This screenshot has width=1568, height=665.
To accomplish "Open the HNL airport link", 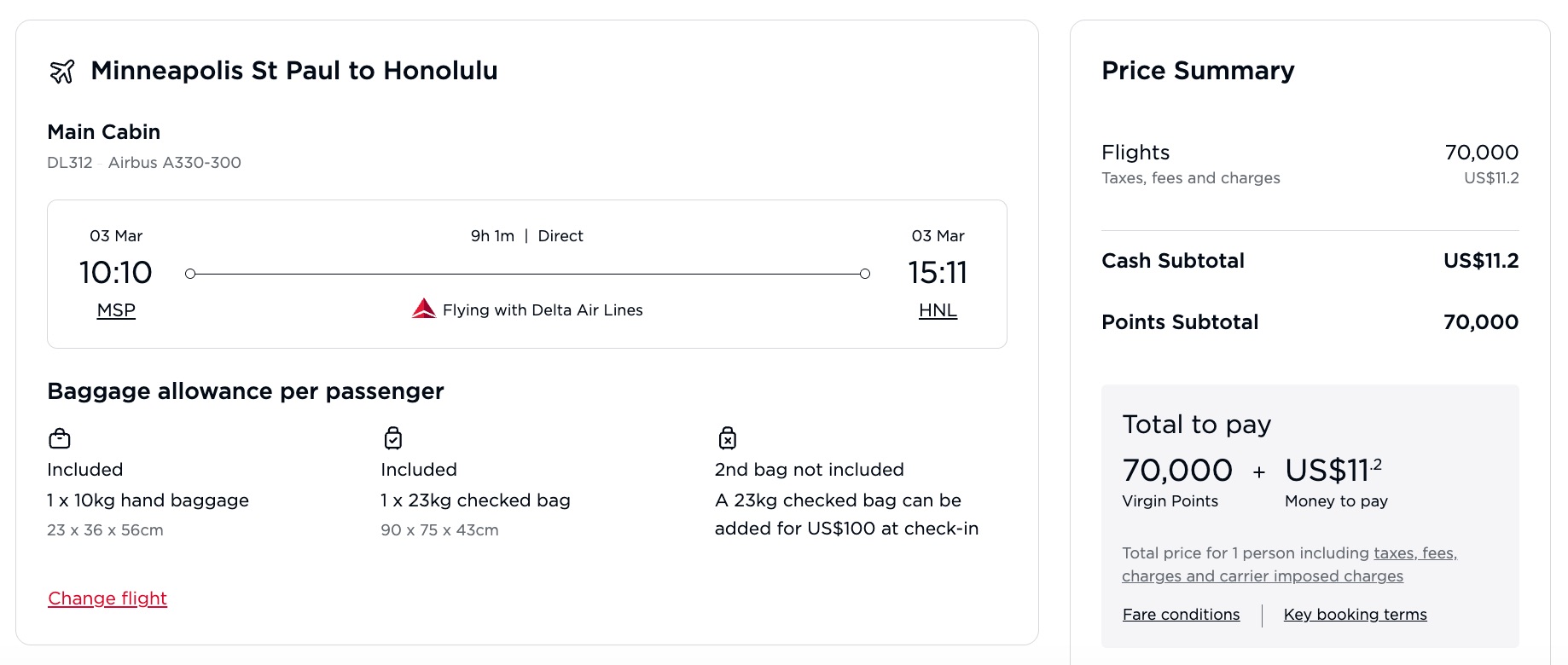I will point(937,309).
